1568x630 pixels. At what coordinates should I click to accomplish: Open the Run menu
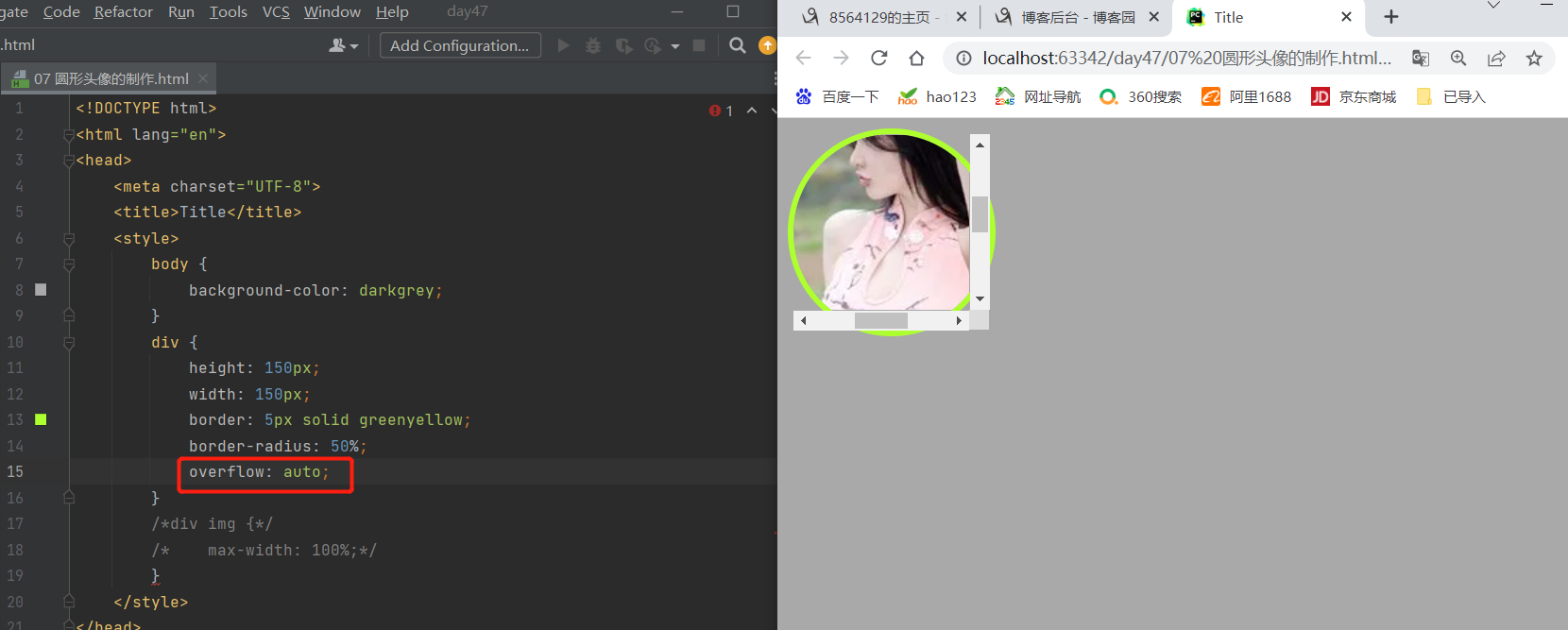[180, 11]
